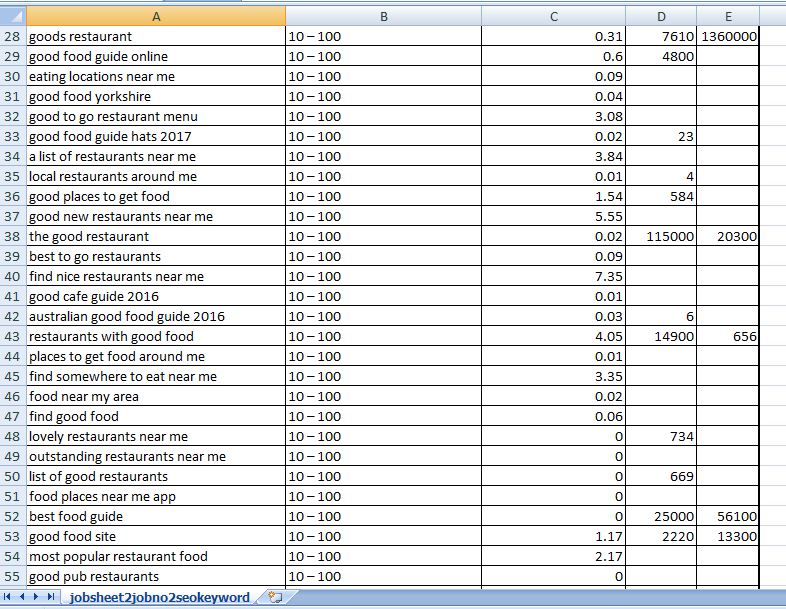Select column C header
This screenshot has width=786, height=609.
coord(554,17)
